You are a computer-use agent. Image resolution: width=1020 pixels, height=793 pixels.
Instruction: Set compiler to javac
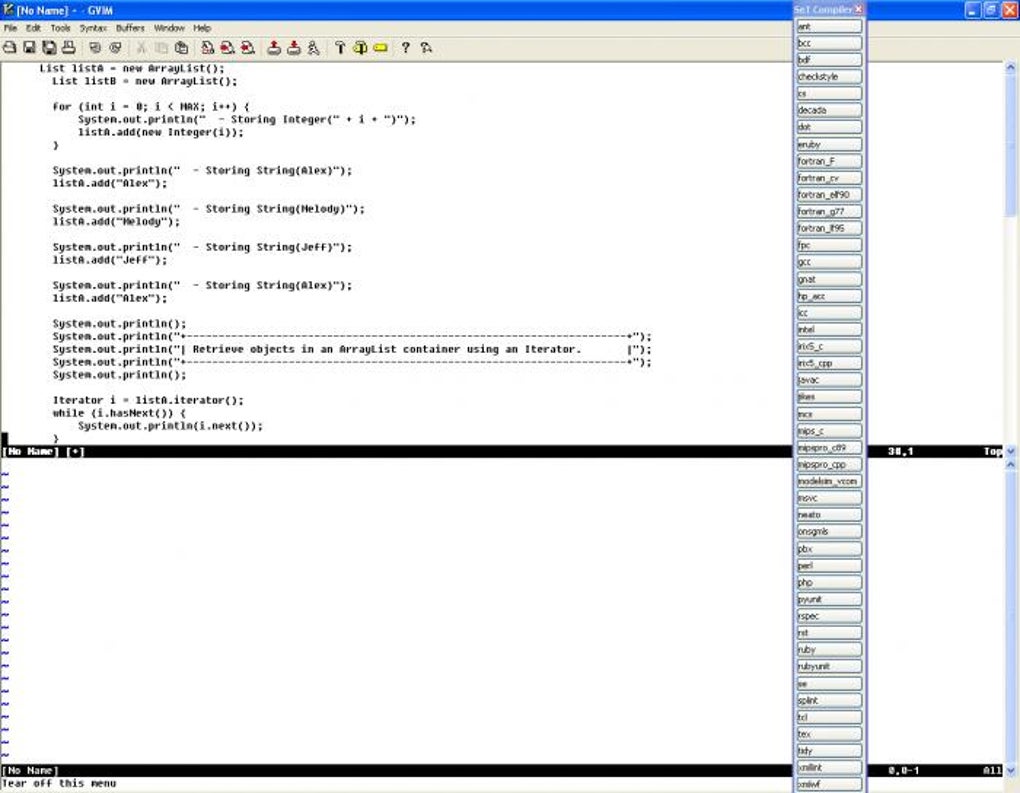click(829, 380)
